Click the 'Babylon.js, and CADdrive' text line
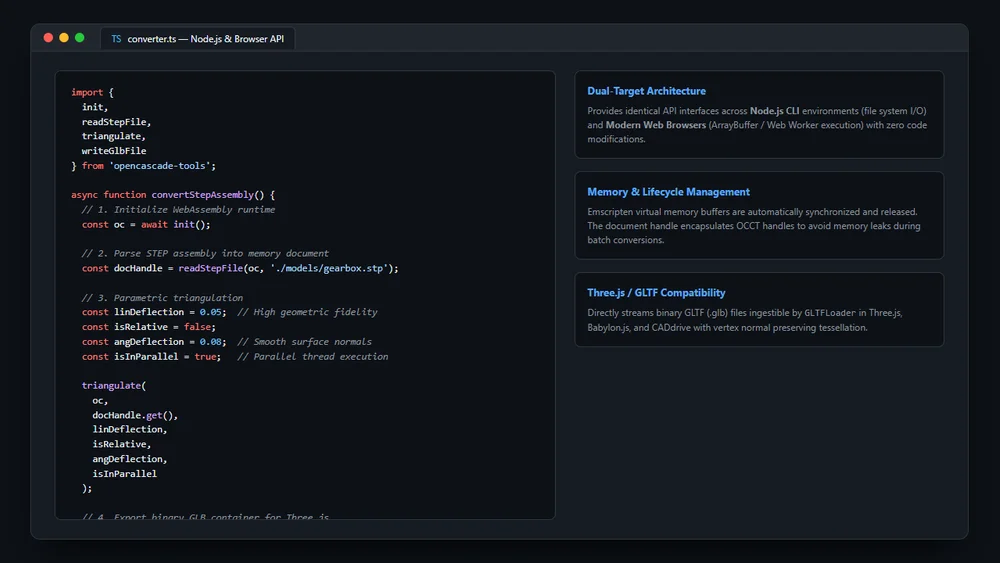 [x=727, y=328]
